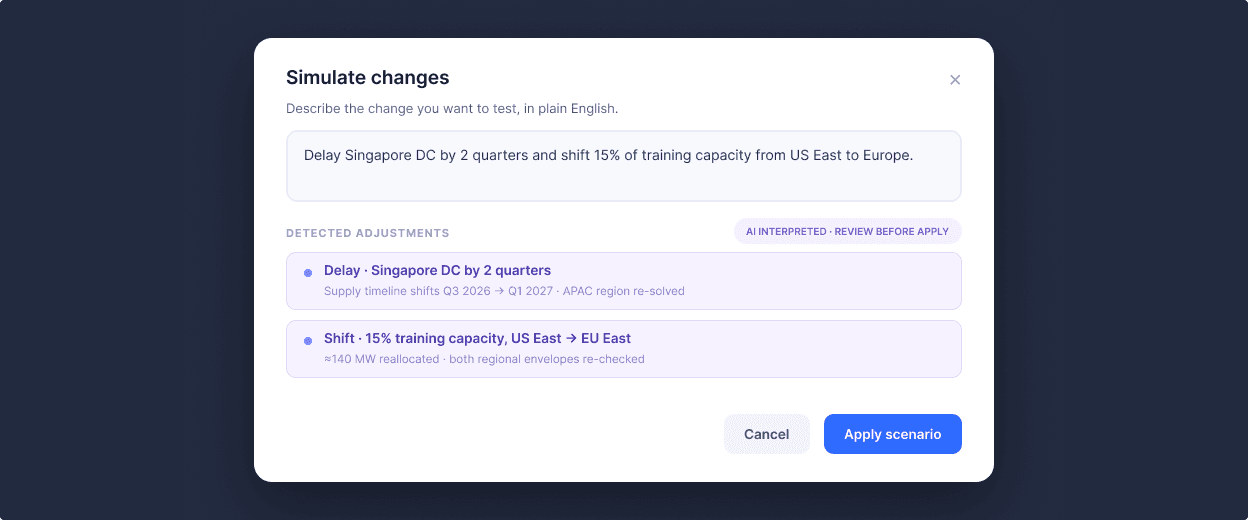Apply scenario to run the simulation
Screen dimensions: 1248x520
pyautogui.click(x=893, y=434)
